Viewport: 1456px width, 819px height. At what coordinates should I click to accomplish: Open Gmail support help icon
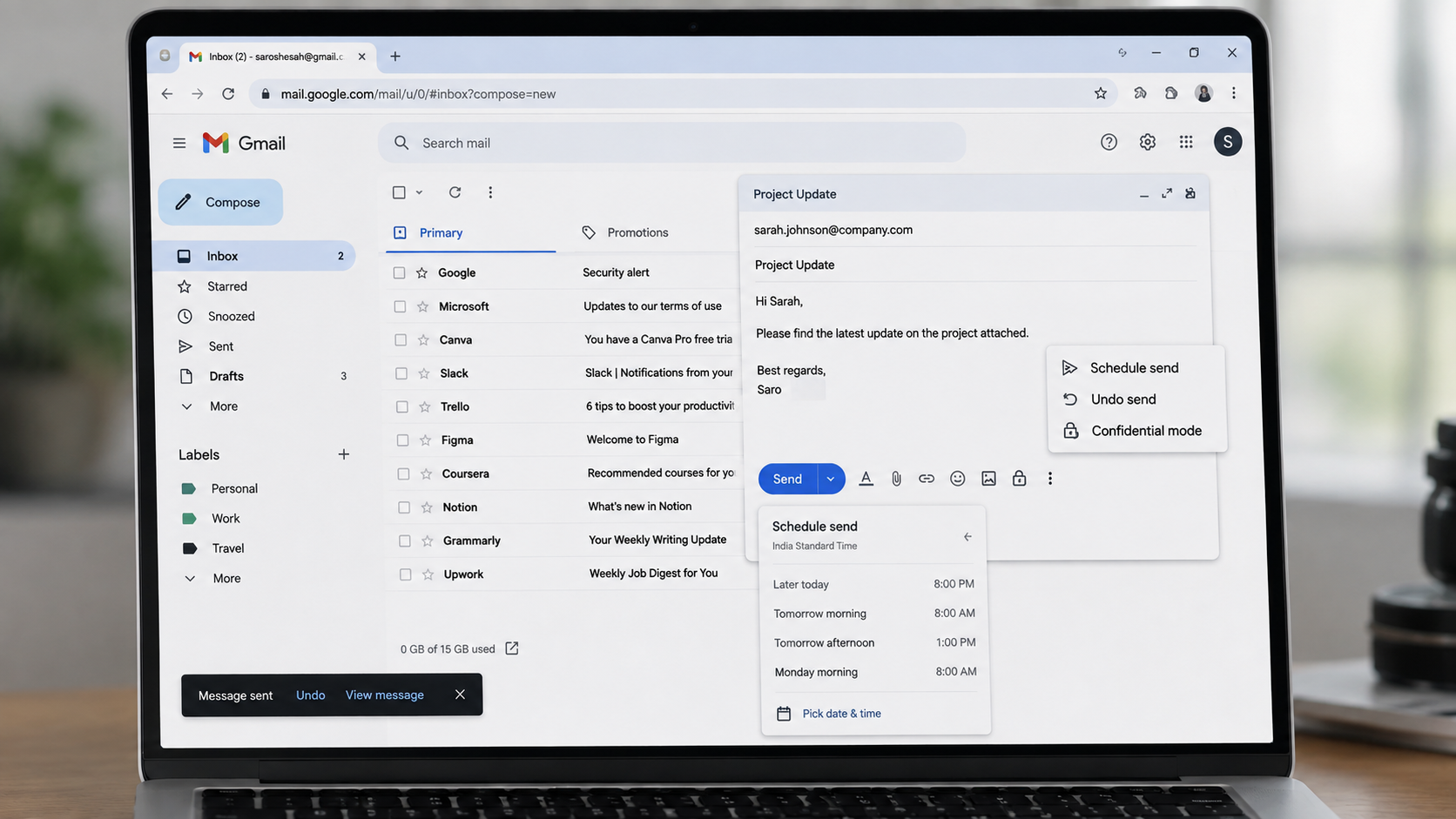coord(1109,142)
